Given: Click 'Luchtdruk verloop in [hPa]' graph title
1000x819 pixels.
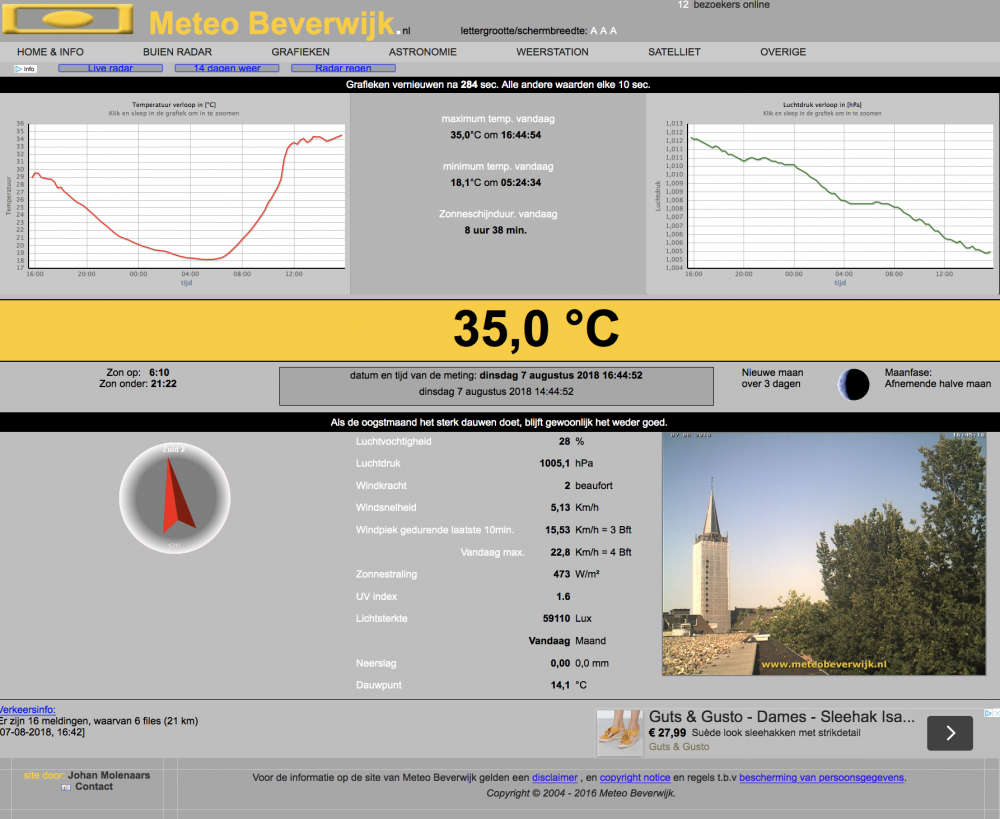Looking at the screenshot, I should click(x=822, y=105).
